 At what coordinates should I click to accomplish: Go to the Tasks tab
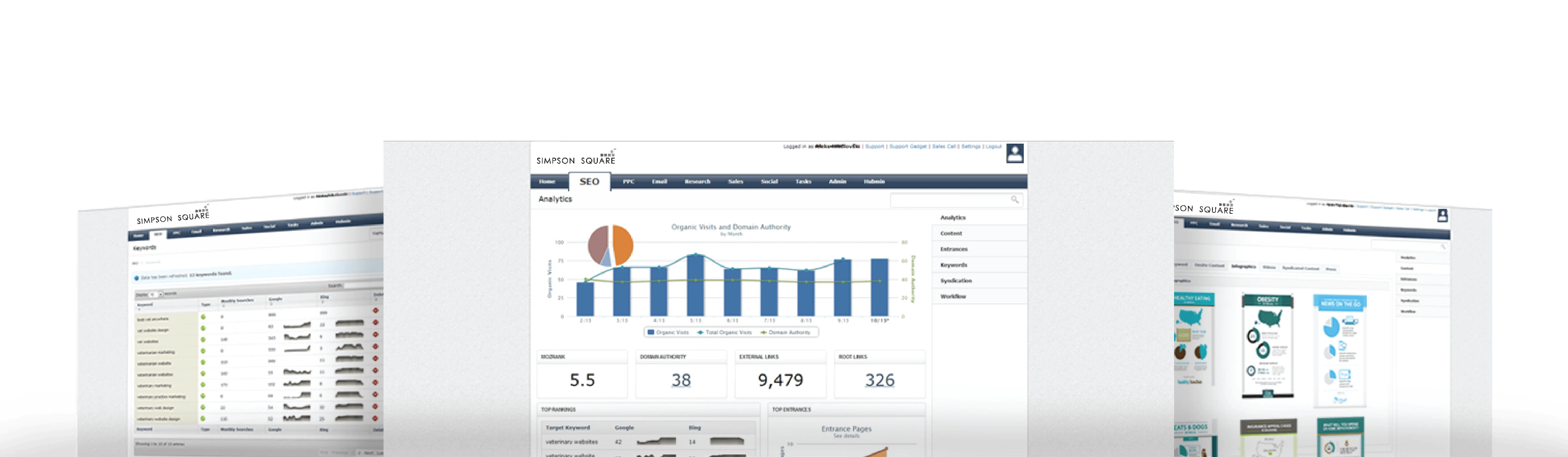[803, 181]
